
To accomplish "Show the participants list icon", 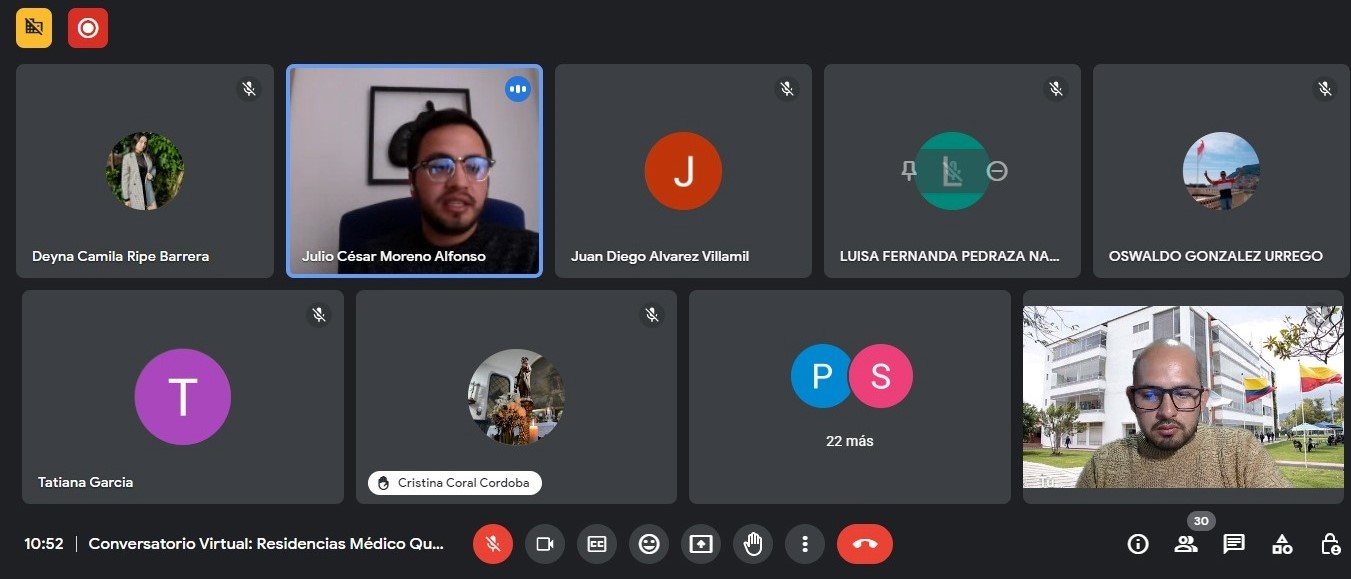I will (x=1186, y=544).
